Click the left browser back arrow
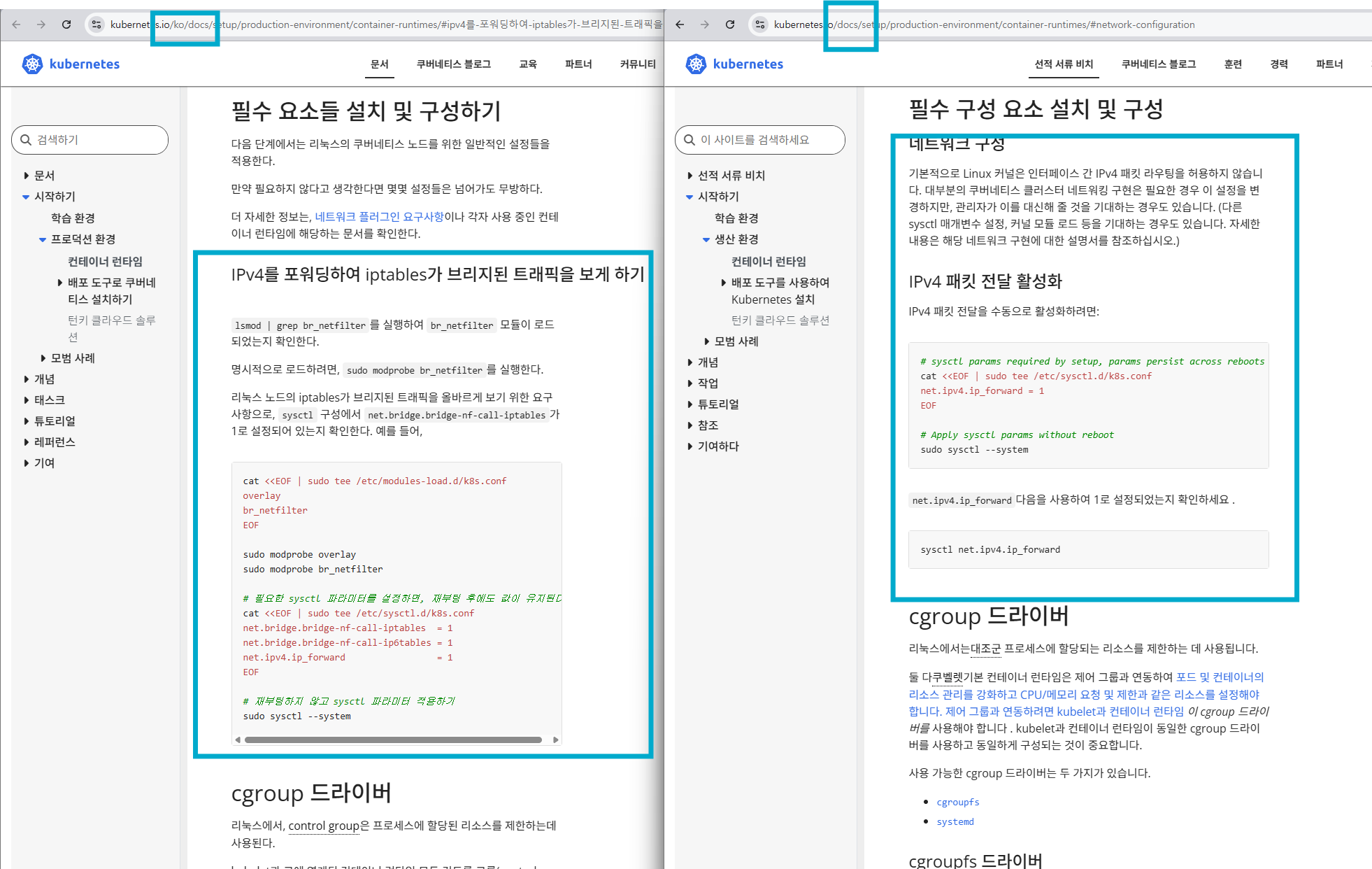The image size is (1372, 869). click(16, 24)
